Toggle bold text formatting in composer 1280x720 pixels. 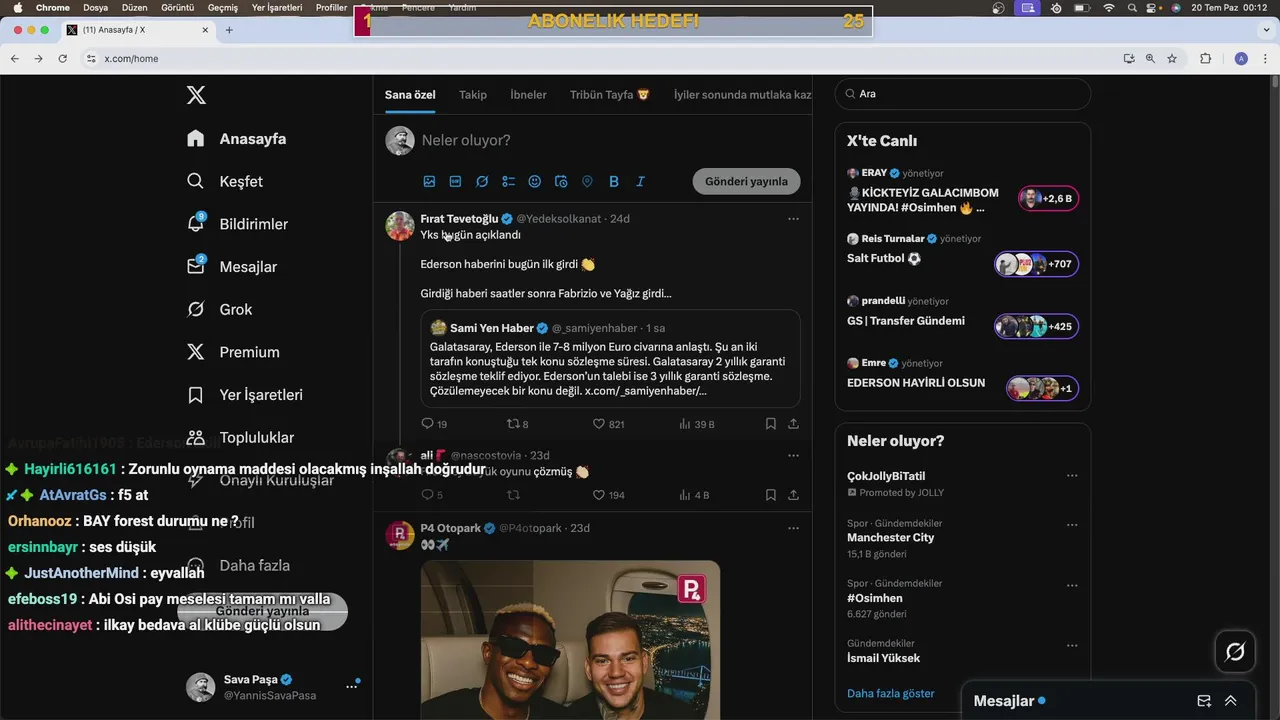tap(614, 181)
